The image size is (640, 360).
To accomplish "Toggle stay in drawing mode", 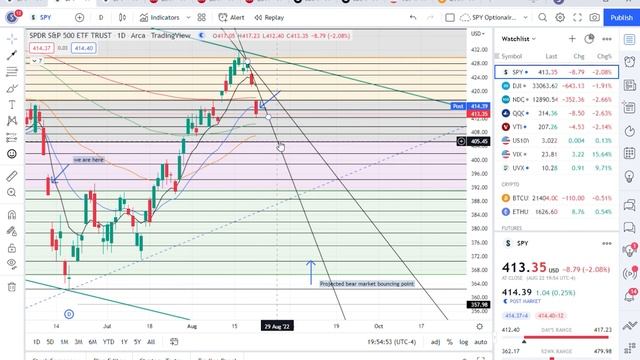I will click(x=12, y=231).
